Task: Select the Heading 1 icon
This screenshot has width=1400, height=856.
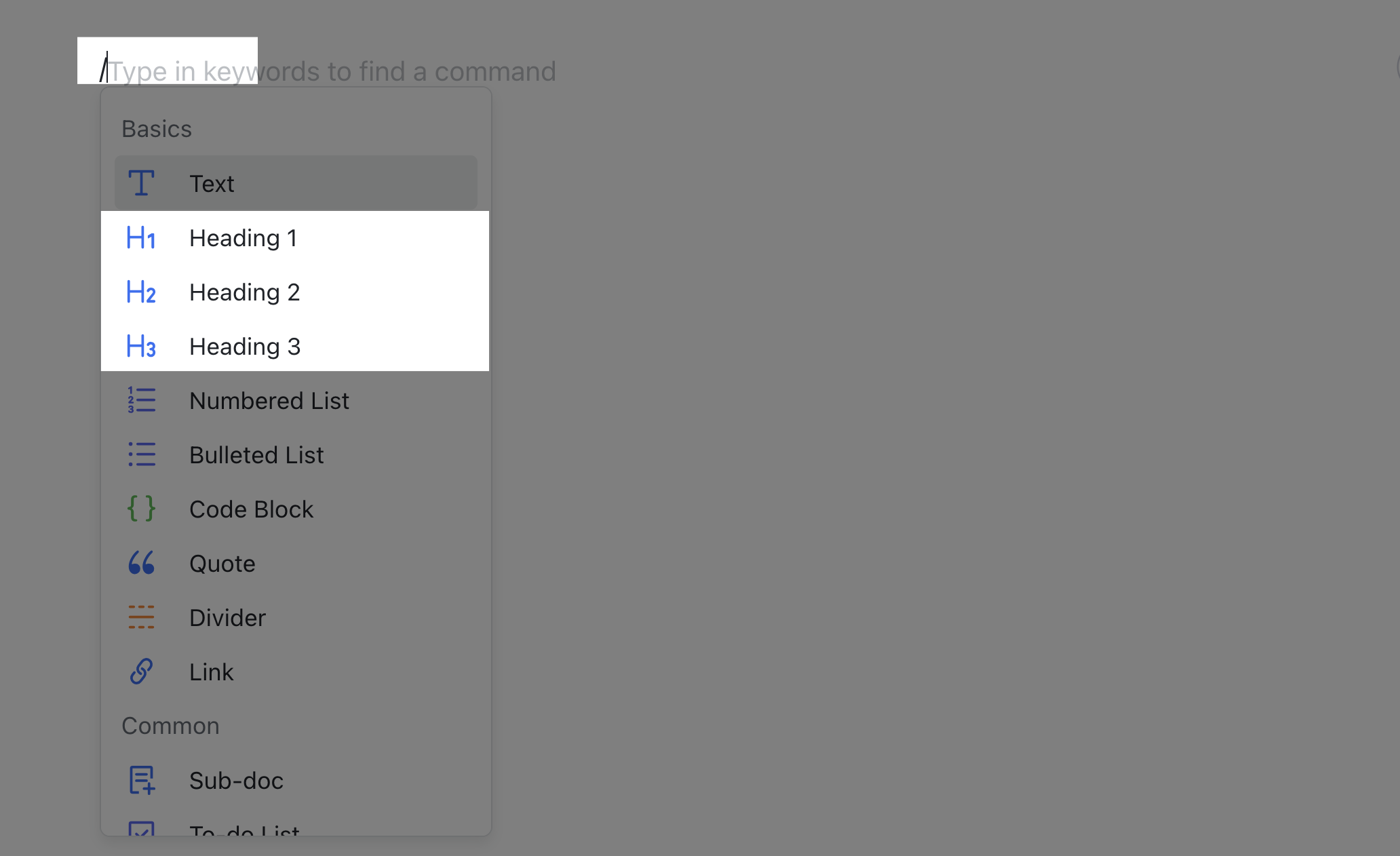Action: (x=140, y=237)
